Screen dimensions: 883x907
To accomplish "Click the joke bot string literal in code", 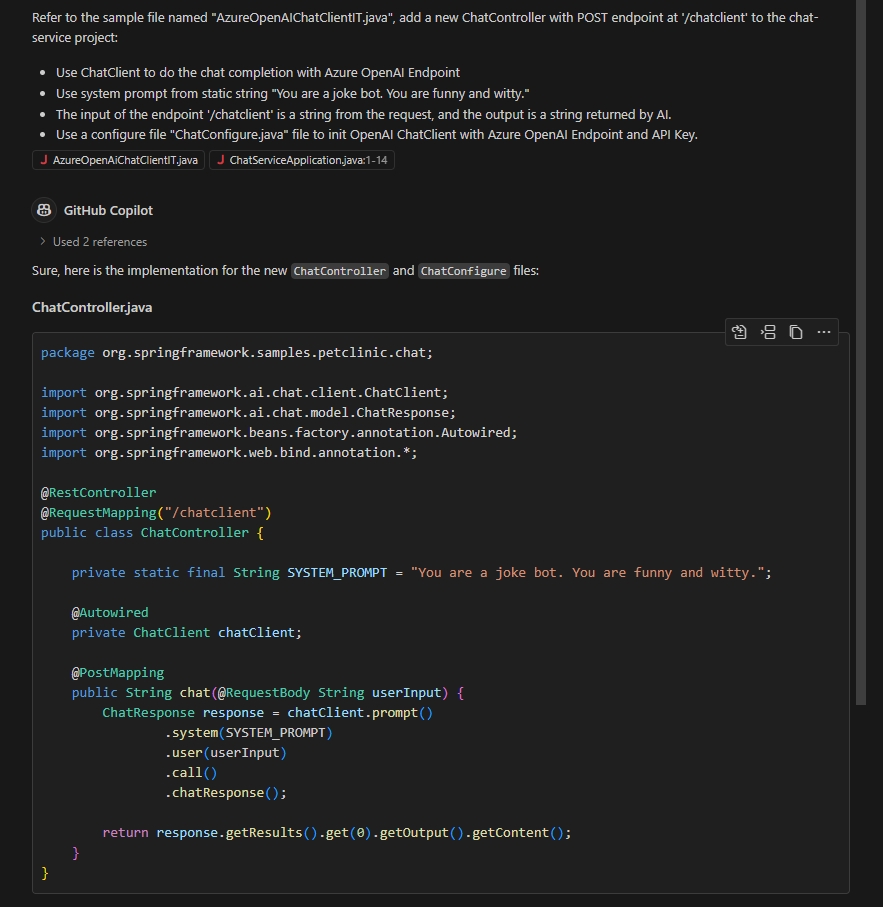I will [588, 573].
